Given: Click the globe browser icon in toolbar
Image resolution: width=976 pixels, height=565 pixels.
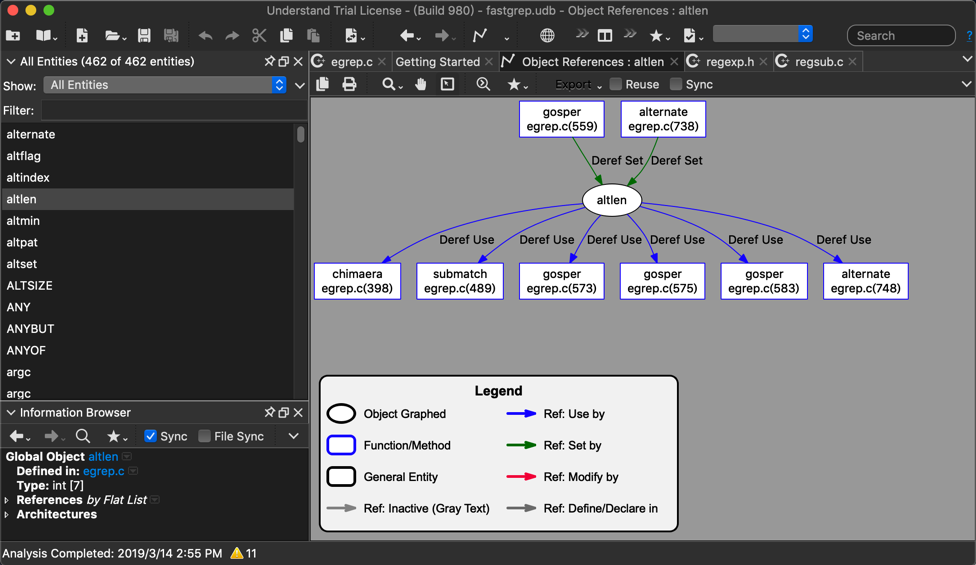Looking at the screenshot, I should (547, 36).
